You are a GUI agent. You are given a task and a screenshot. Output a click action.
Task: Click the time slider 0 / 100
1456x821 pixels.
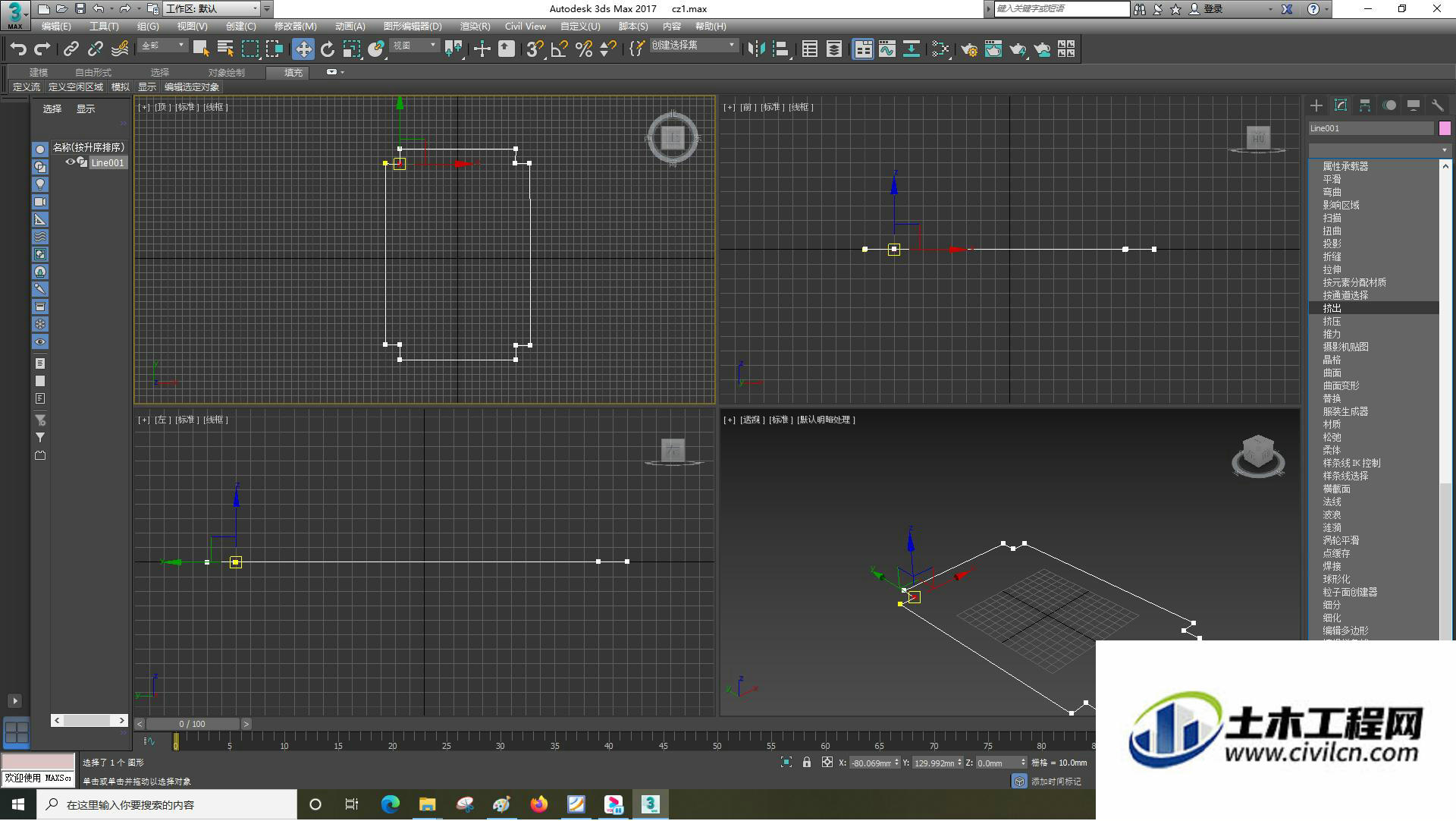click(x=193, y=724)
